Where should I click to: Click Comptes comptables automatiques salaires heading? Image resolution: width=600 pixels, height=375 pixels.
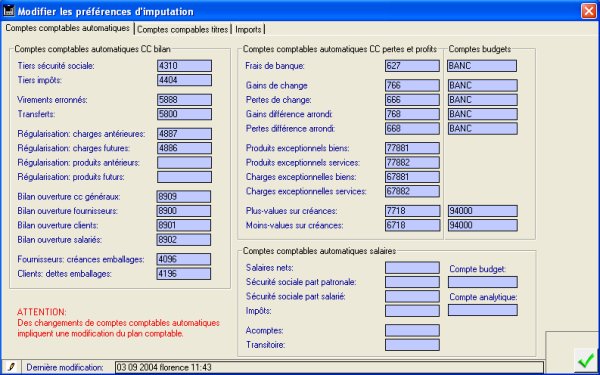[x=320, y=251]
